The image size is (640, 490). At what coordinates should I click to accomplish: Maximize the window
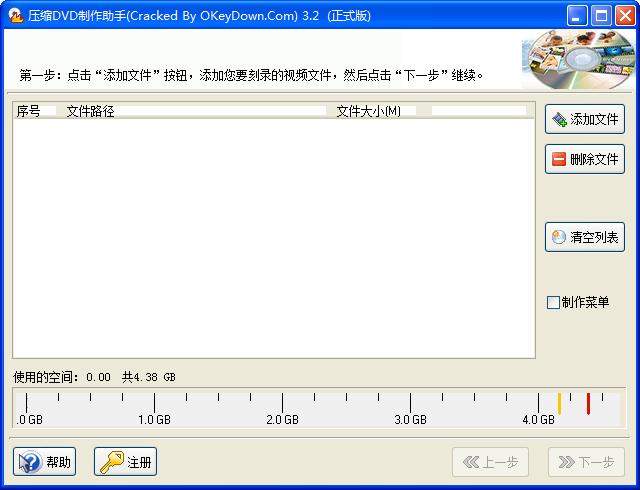(601, 16)
